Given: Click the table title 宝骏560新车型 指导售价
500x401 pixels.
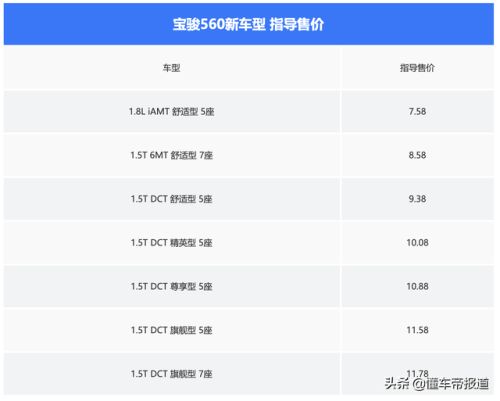Looking at the screenshot, I should coord(248,24).
